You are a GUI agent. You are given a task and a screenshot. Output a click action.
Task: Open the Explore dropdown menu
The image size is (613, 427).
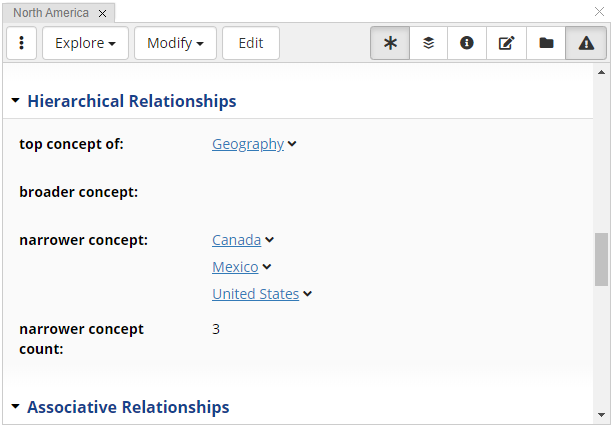click(x=85, y=44)
